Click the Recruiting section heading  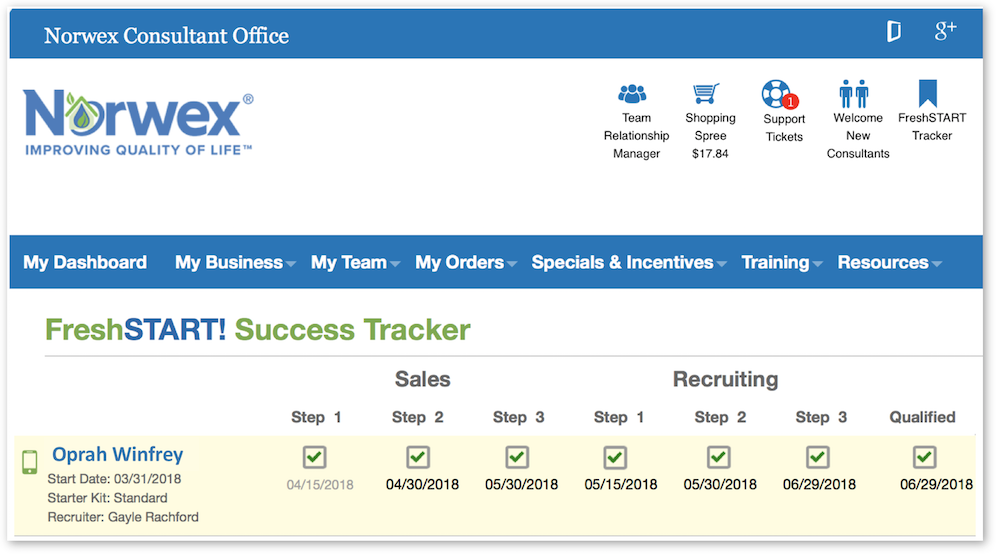pyautogui.click(x=725, y=379)
